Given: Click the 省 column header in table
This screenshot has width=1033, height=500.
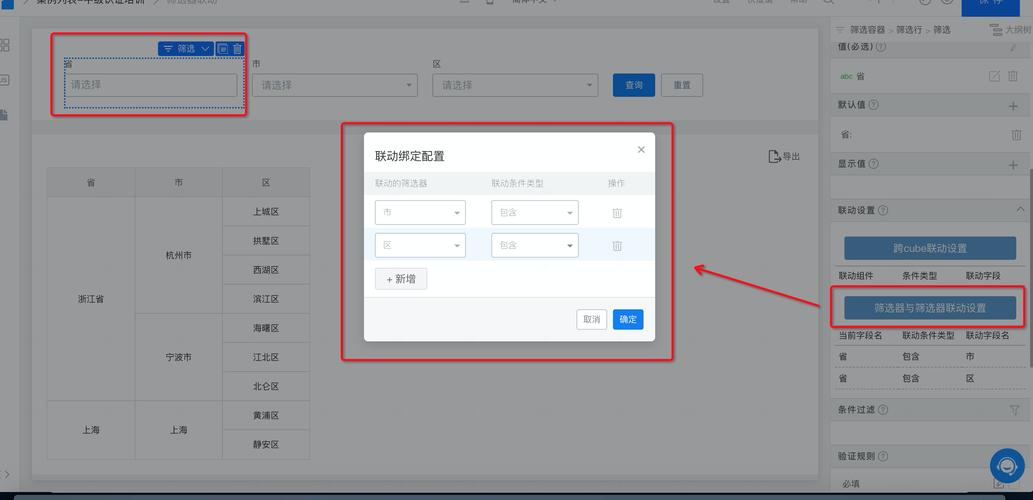Looking at the screenshot, I should [91, 182].
